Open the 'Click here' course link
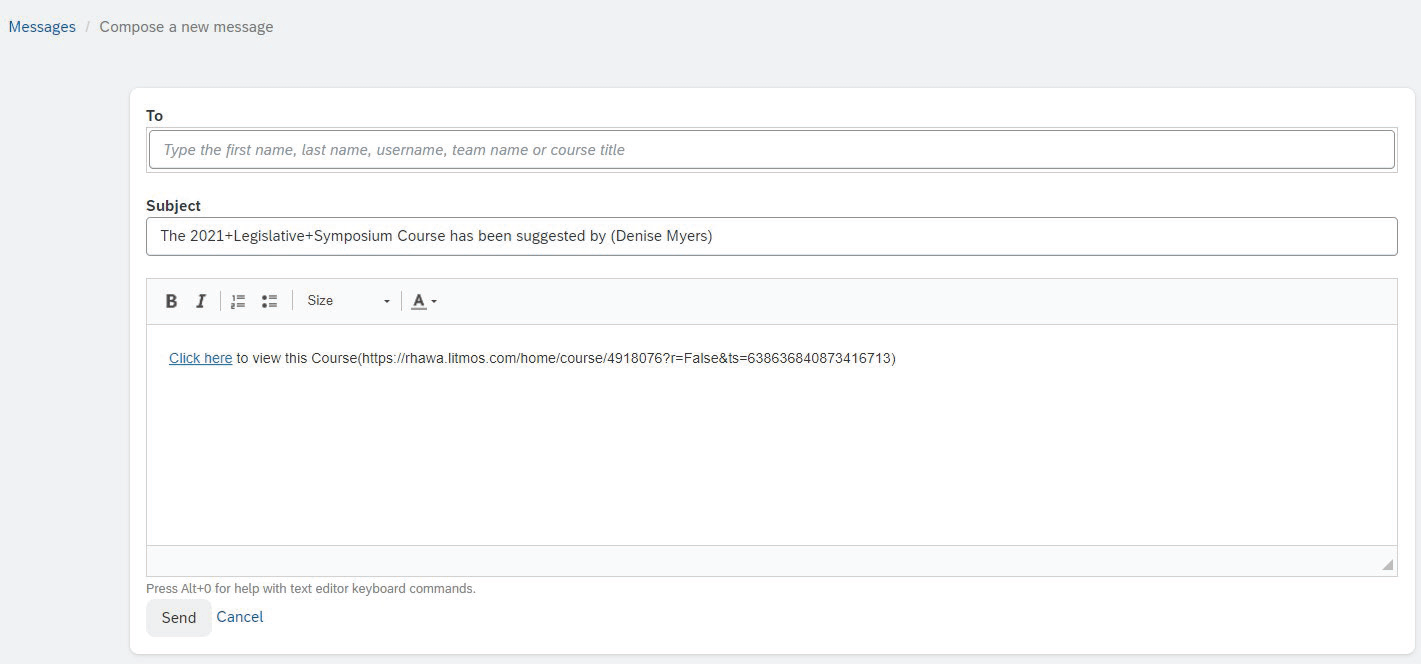 200,358
